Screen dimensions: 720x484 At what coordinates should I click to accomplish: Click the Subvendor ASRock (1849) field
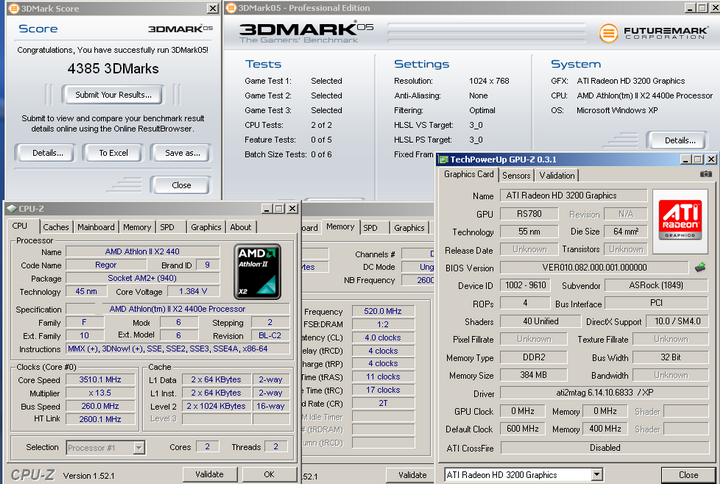pos(656,285)
